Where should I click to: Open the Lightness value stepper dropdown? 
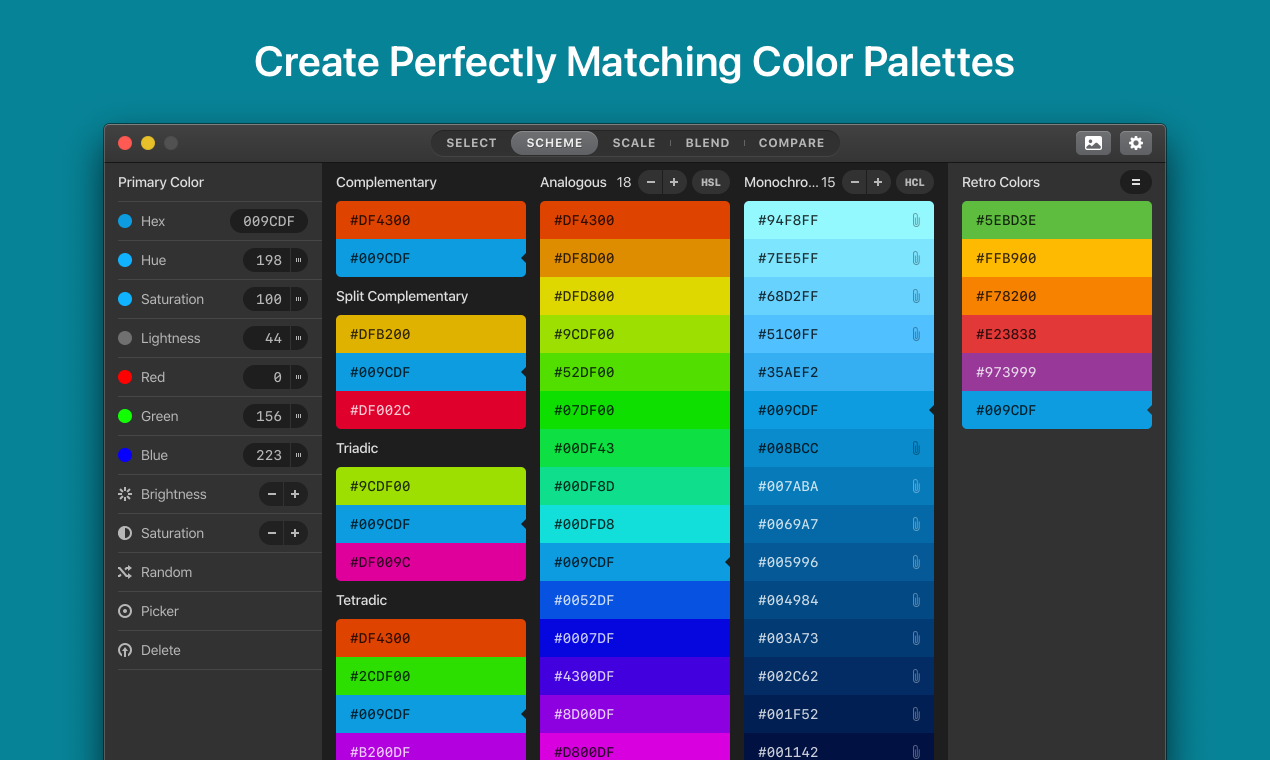(298, 338)
